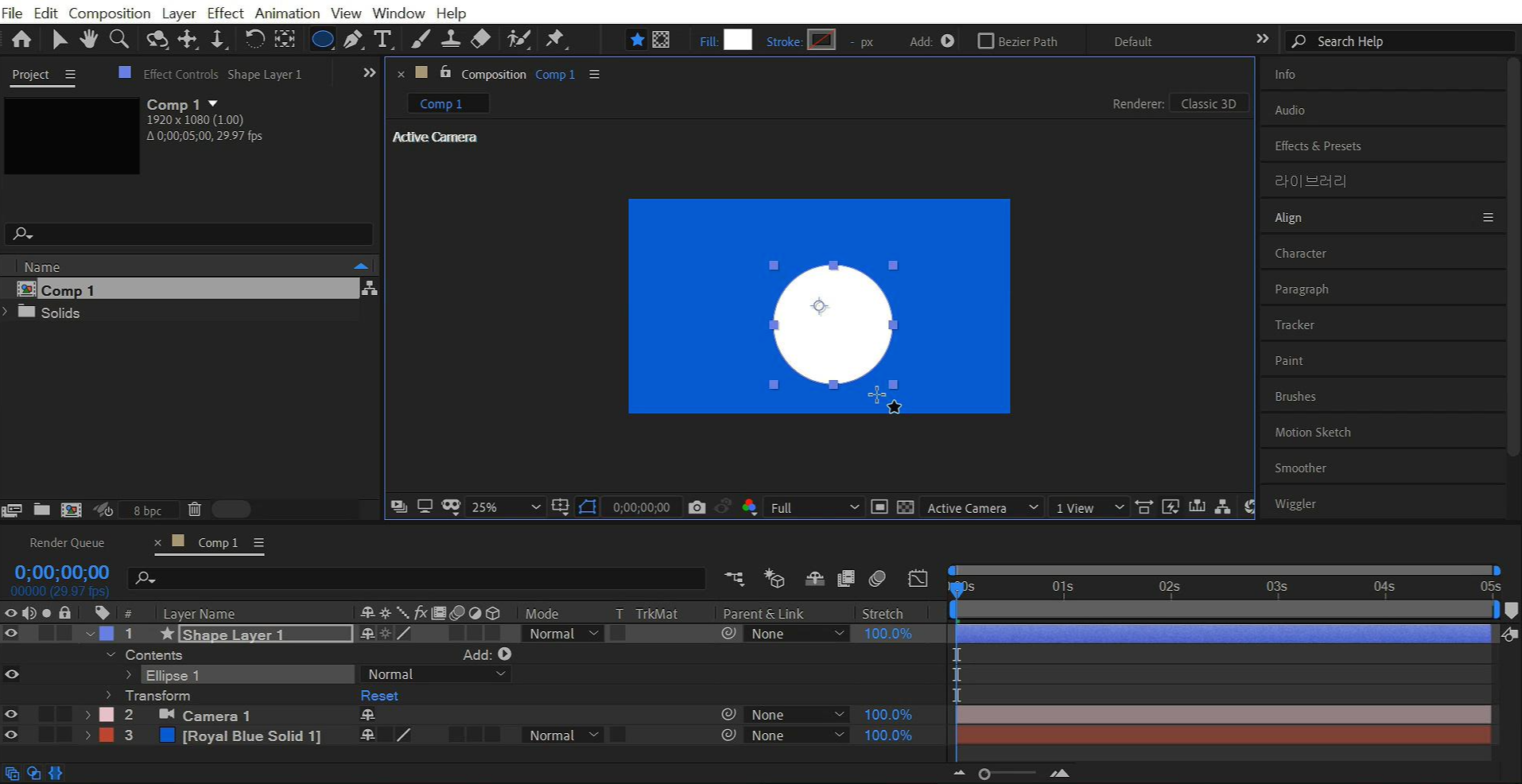The width and height of the screenshot is (1522, 784).
Task: Enable Motion Blur for the composition
Action: tap(877, 579)
